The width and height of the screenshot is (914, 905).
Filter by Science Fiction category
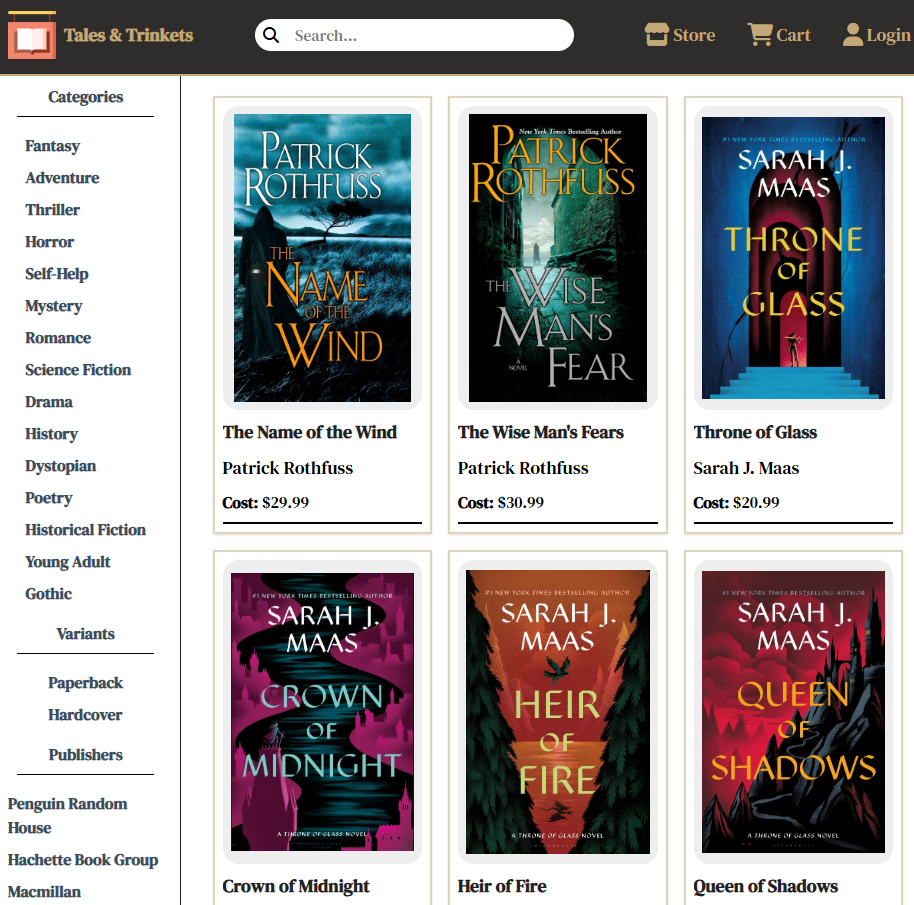pos(78,370)
